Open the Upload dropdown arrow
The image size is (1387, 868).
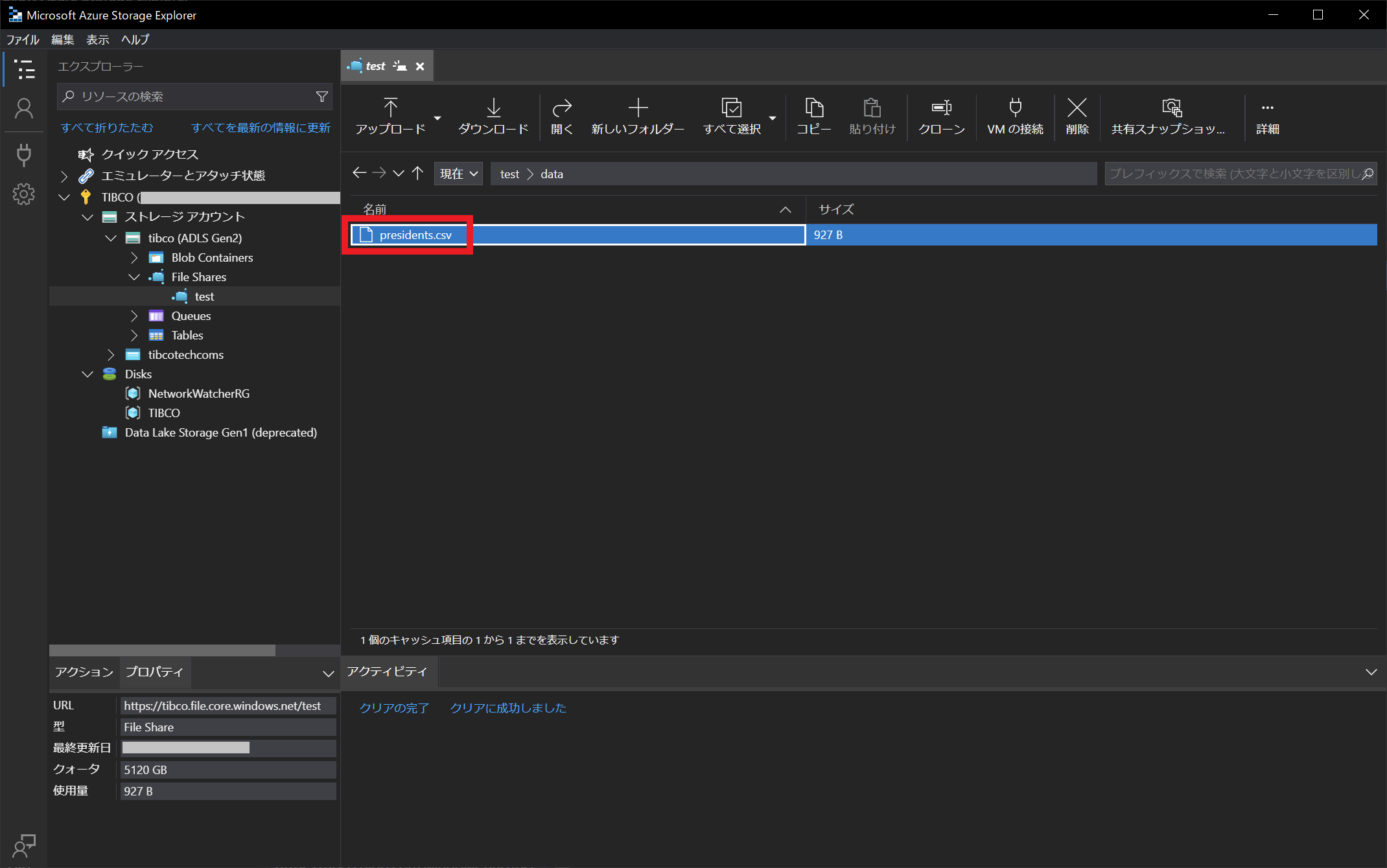[437, 118]
